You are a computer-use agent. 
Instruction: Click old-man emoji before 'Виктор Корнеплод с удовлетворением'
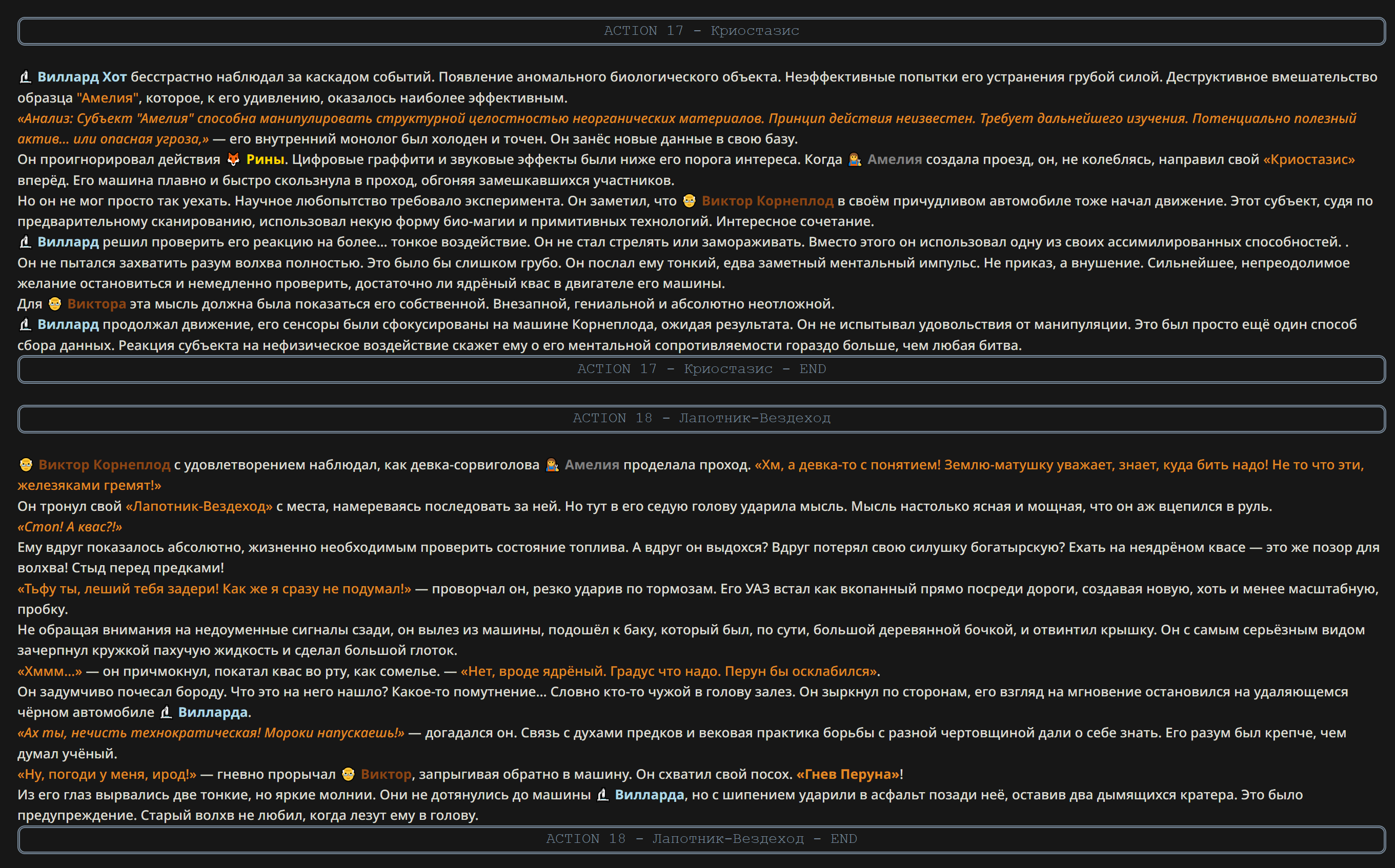[x=26, y=464]
